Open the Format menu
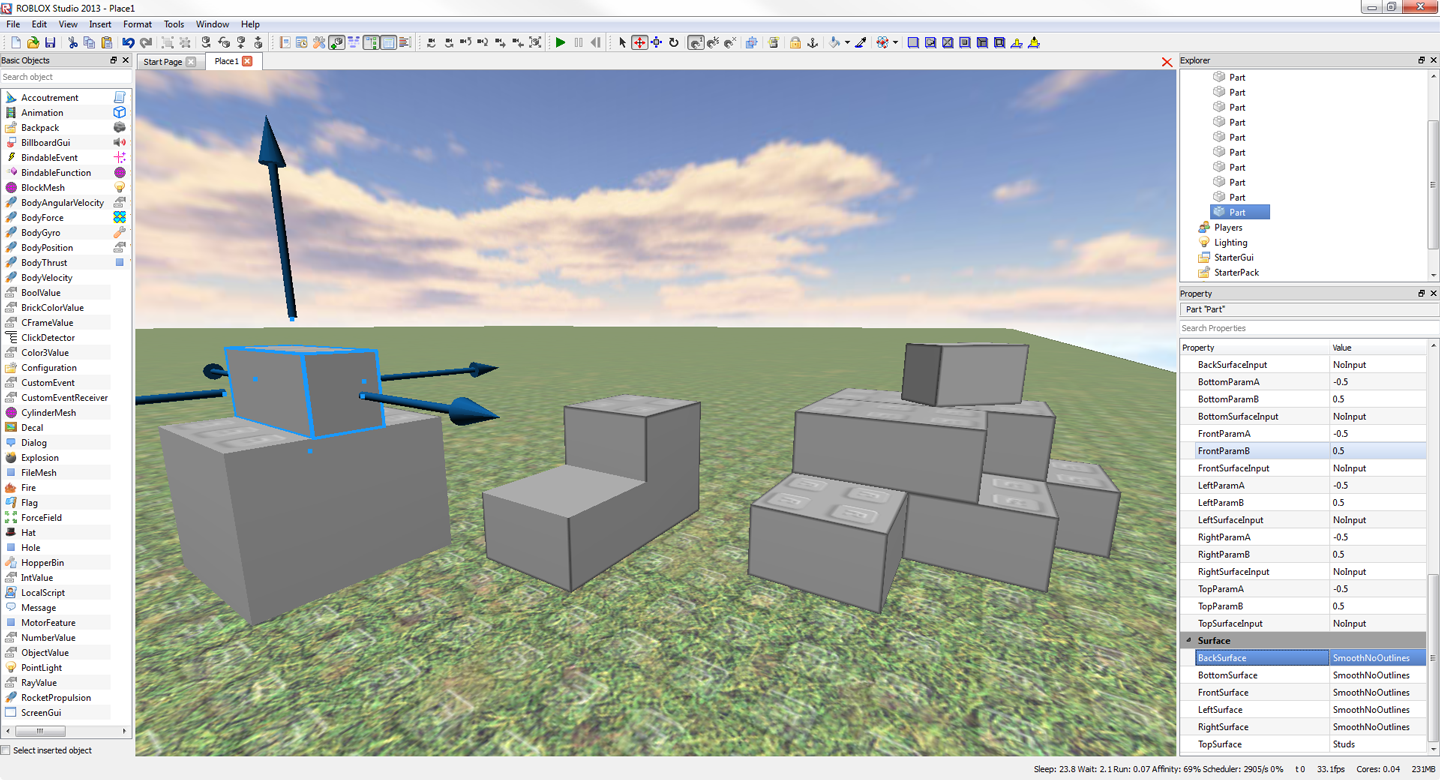Image resolution: width=1440 pixels, height=780 pixels. click(x=137, y=24)
